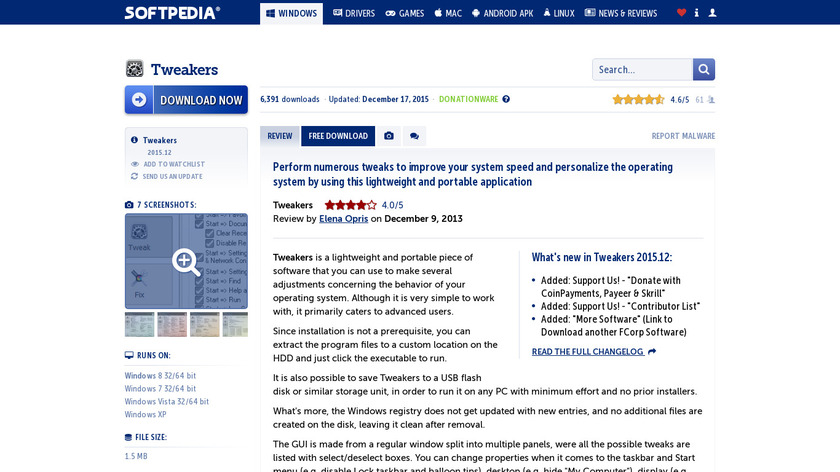840x472 pixels.
Task: Click the Donationware help question icon
Action: tap(506, 99)
